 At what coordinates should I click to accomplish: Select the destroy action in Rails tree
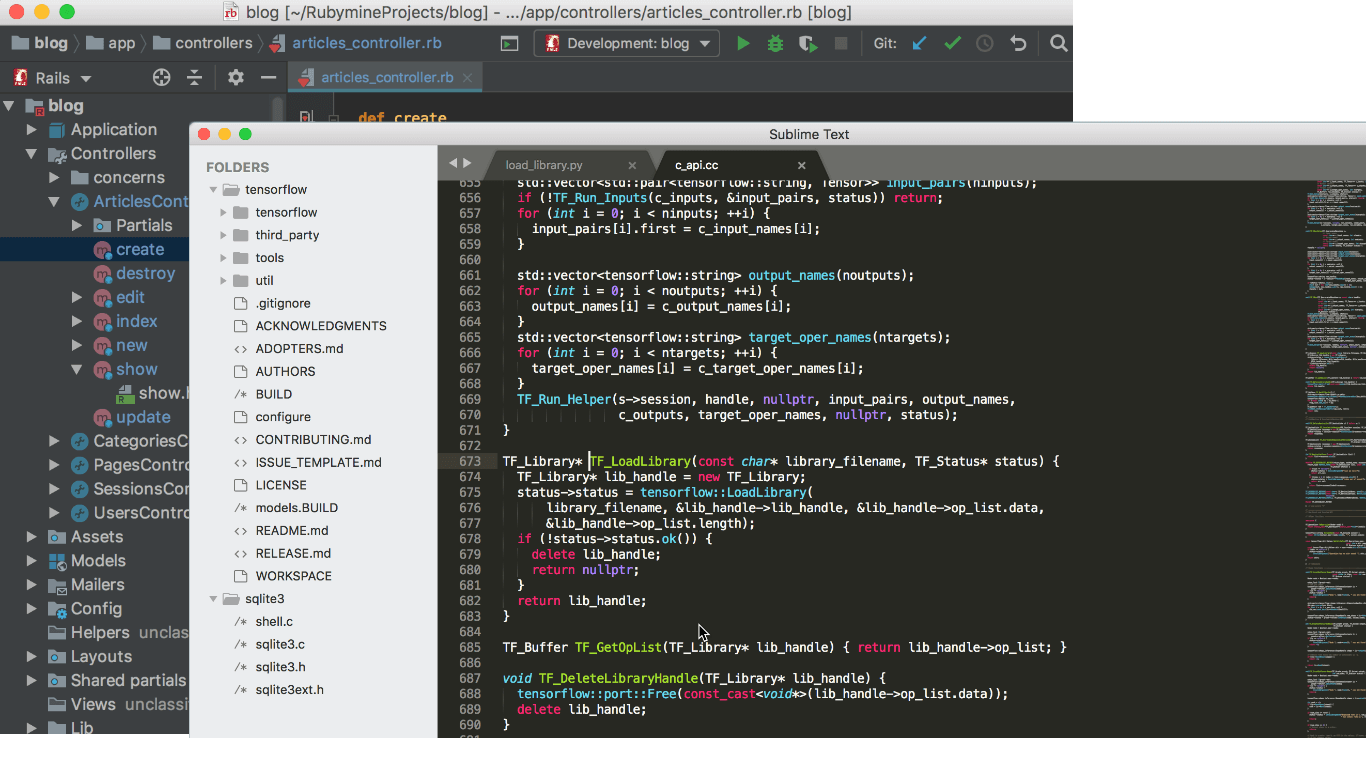click(145, 273)
